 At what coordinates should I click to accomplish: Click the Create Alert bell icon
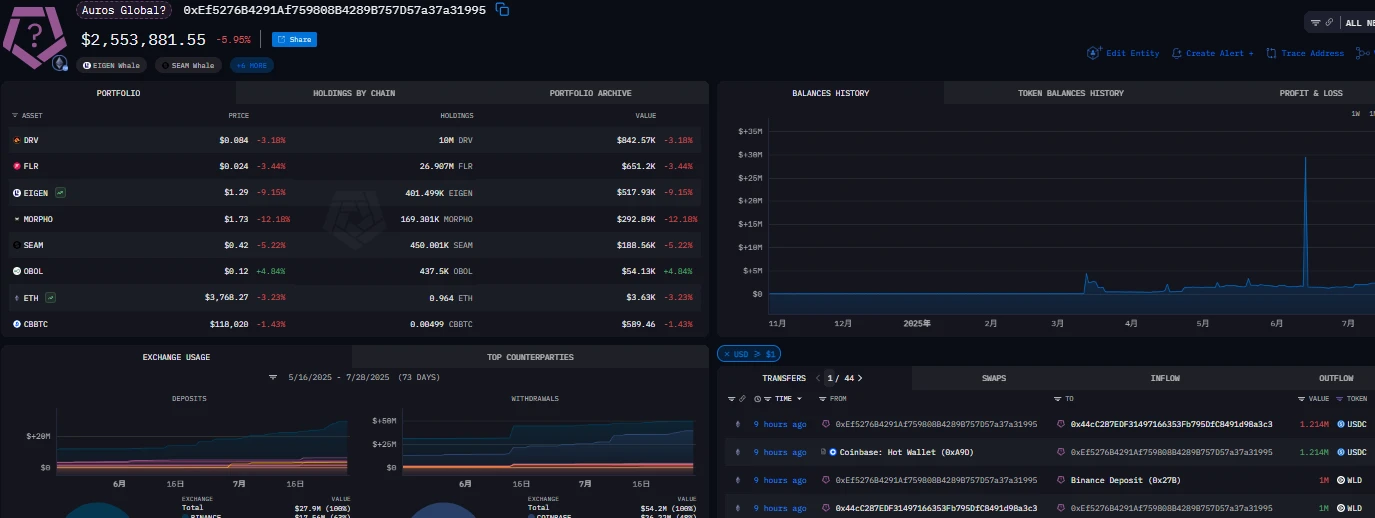[x=1177, y=53]
